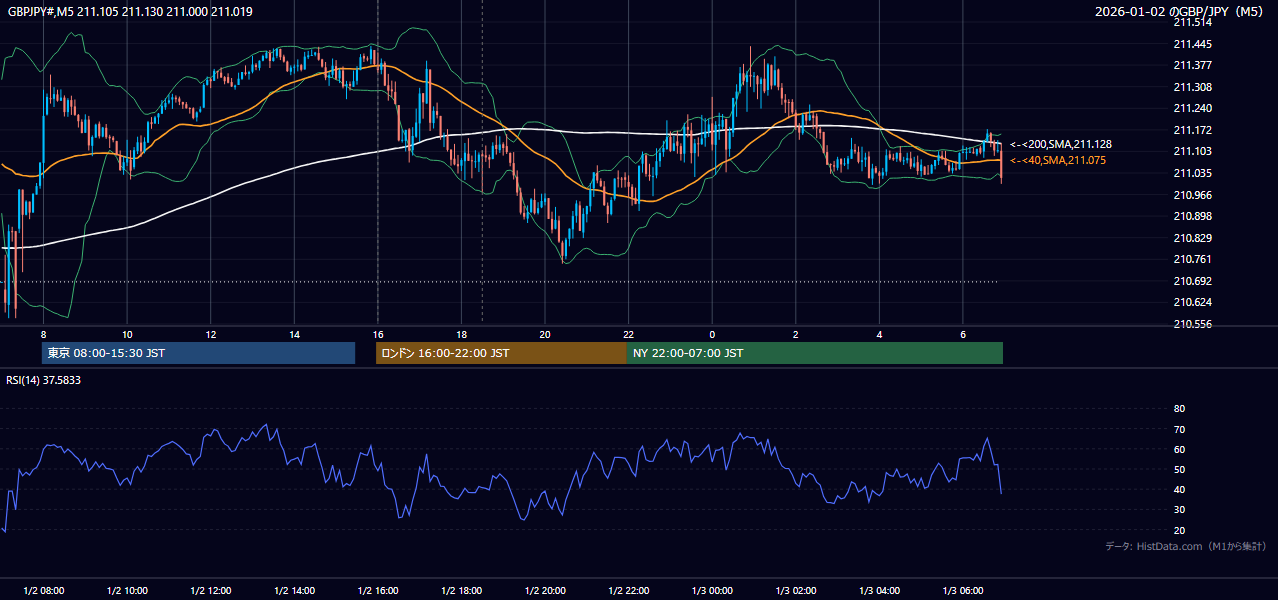Image resolution: width=1278 pixels, height=600 pixels.
Task: Click price axis value 210.966
Action: 1192,195
